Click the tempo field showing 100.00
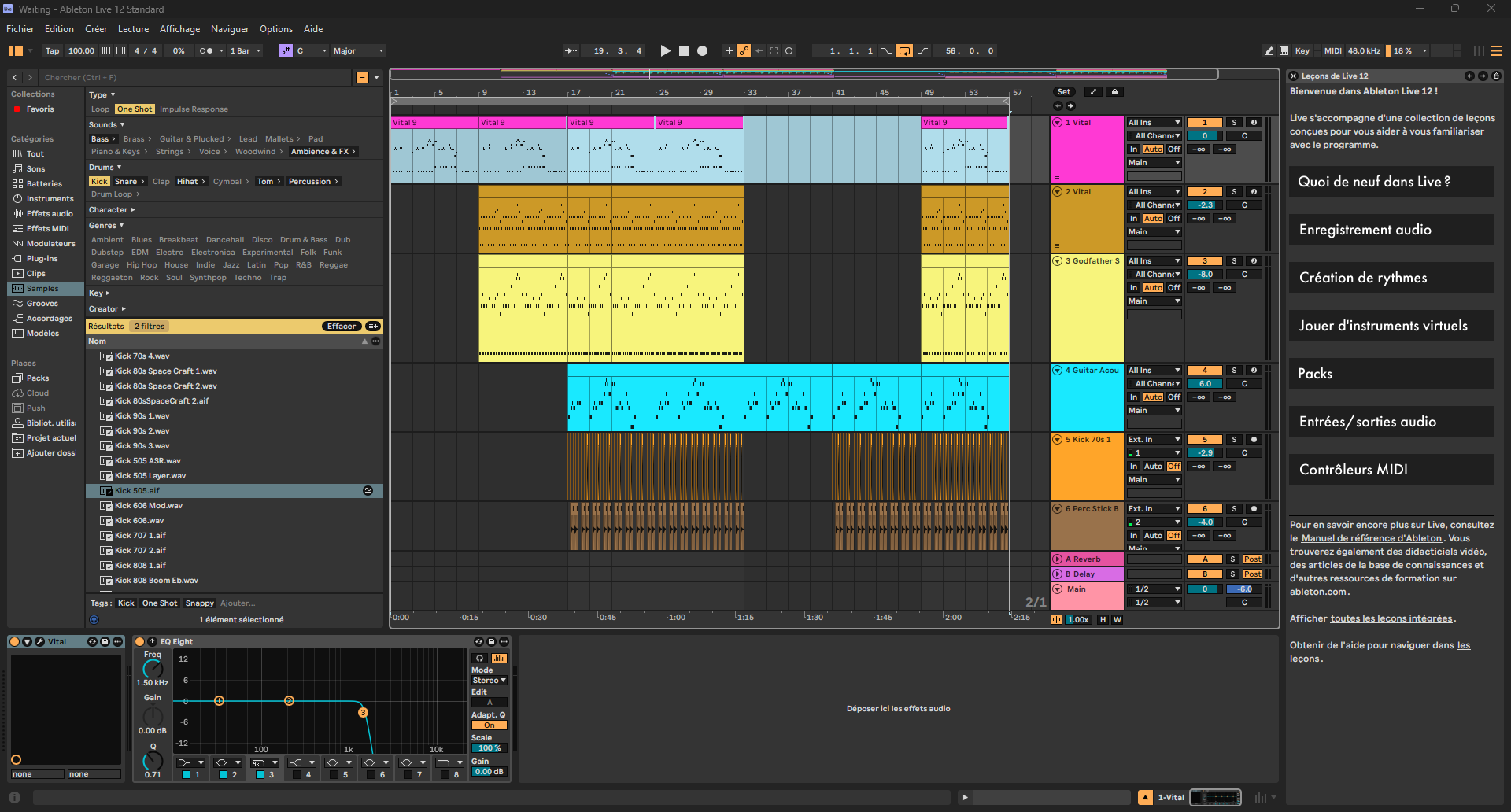 coord(81,51)
